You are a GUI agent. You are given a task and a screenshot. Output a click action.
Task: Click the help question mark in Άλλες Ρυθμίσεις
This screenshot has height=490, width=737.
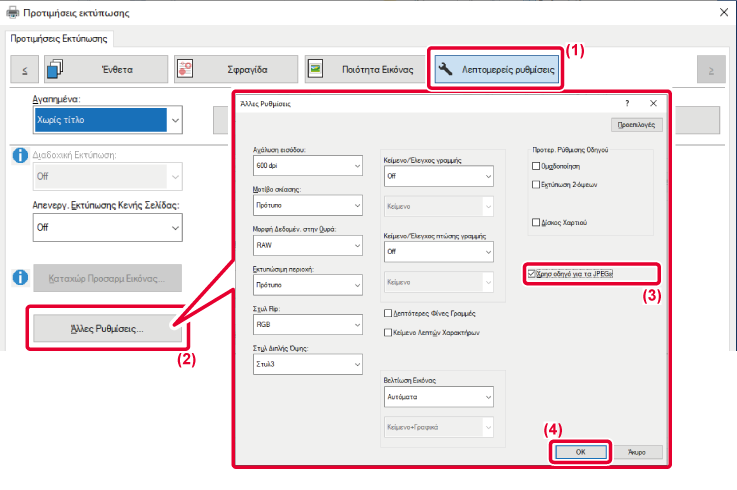[627, 103]
